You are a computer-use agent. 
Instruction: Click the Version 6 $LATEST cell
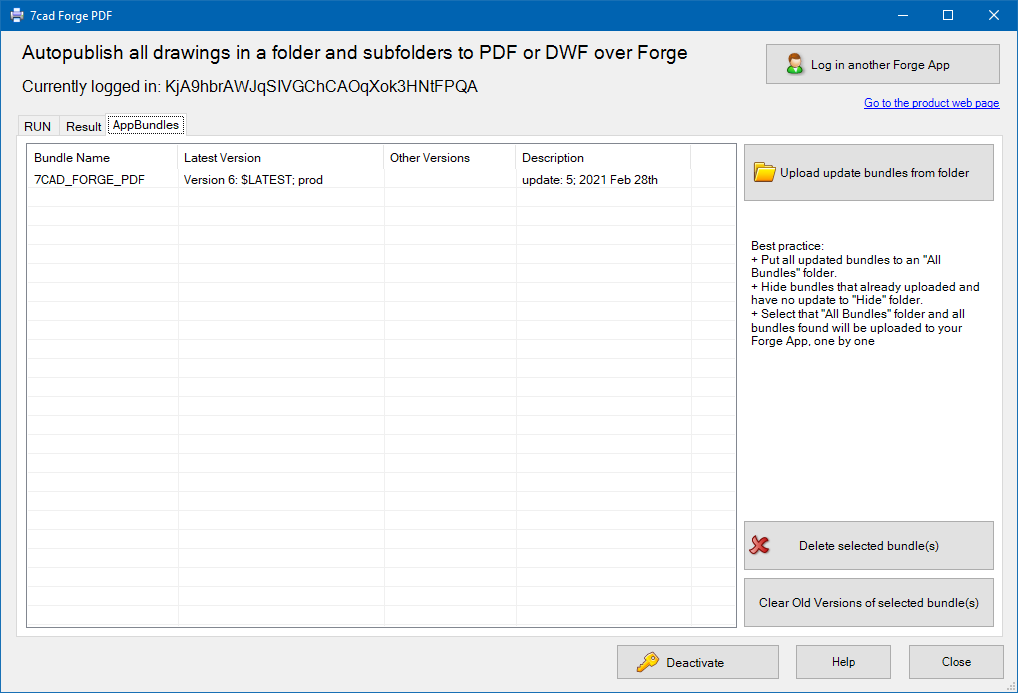(x=253, y=180)
